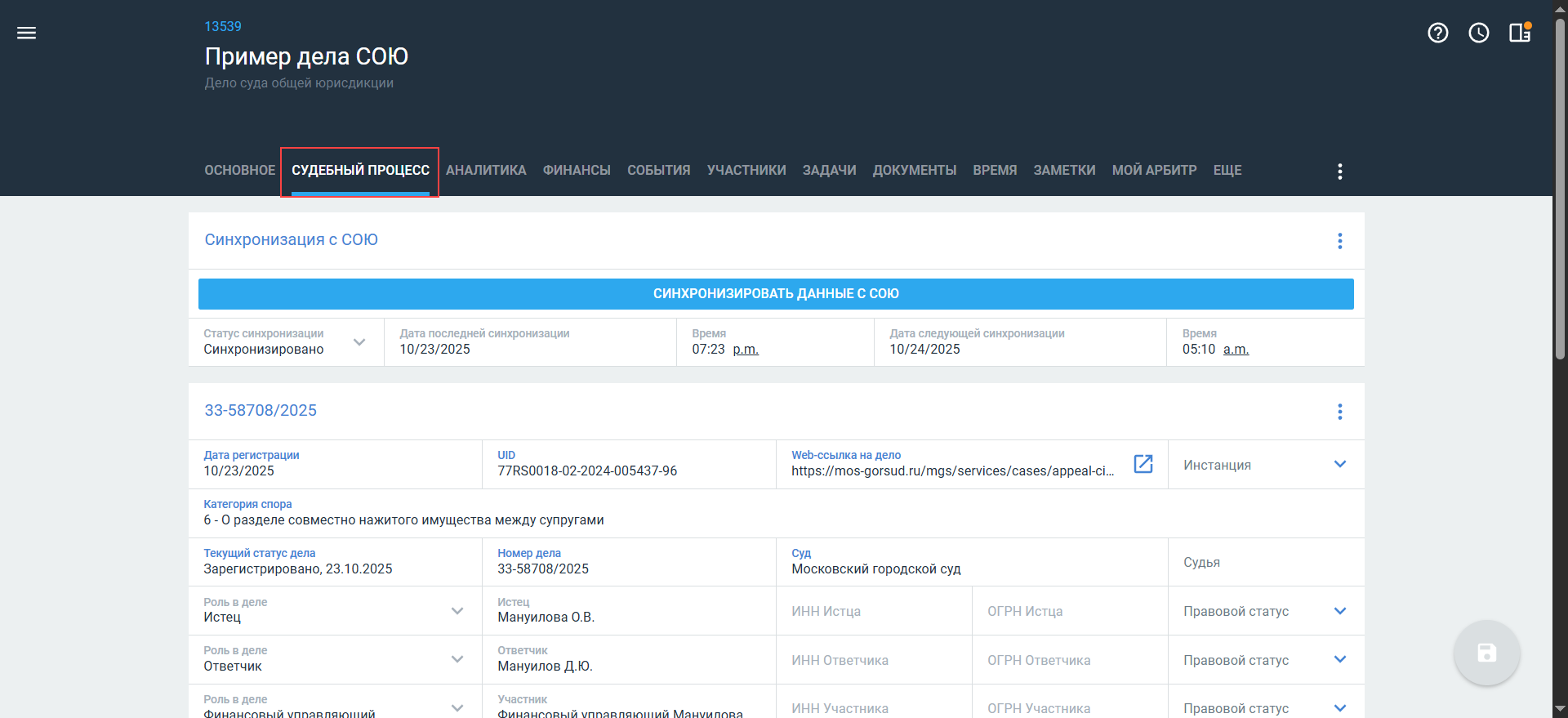The height and width of the screenshot is (718, 1568).
Task: Open three-dot menu in the tabs bar
Action: pyautogui.click(x=1339, y=171)
